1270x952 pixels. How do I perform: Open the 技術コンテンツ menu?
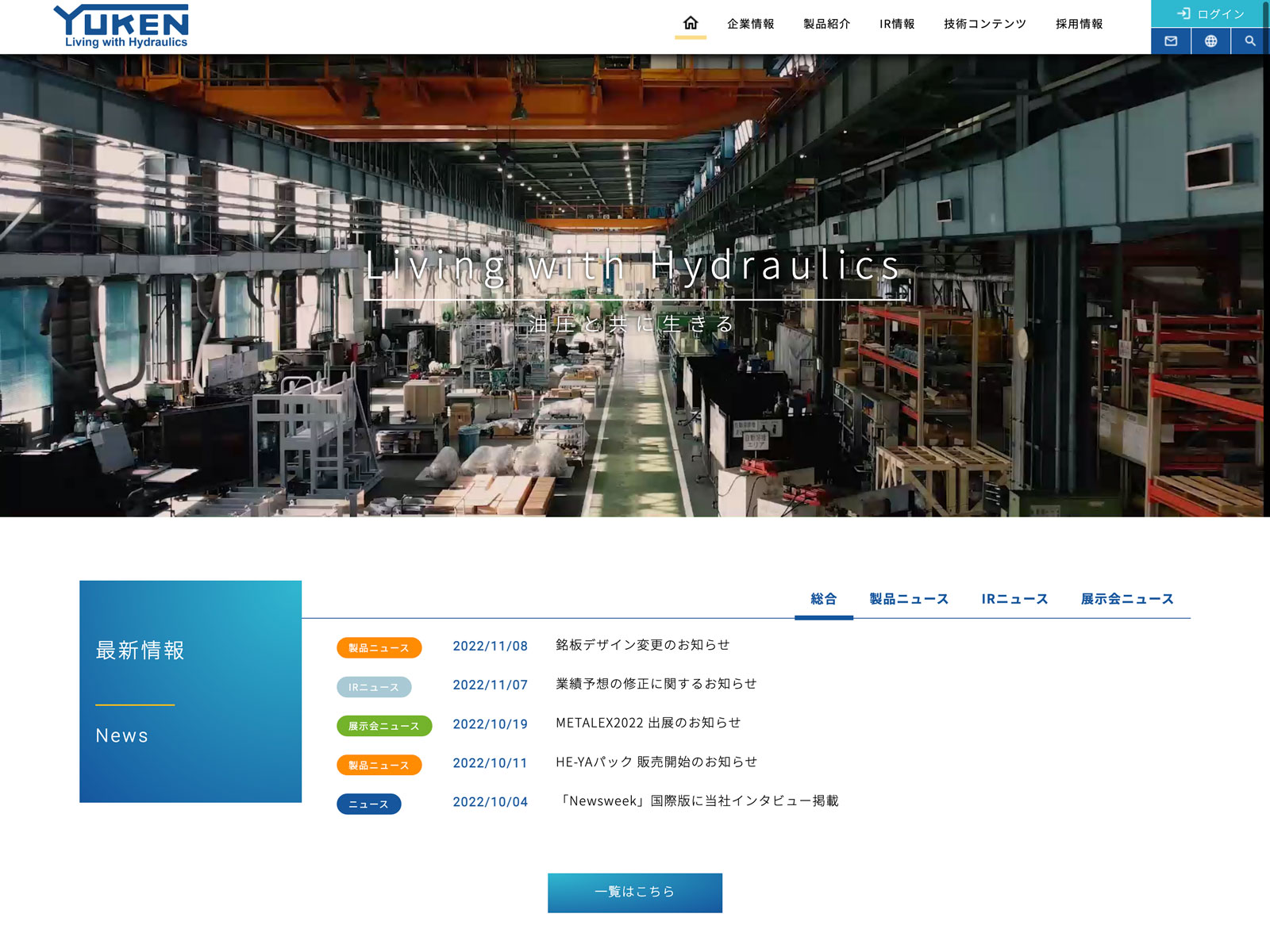click(x=984, y=24)
